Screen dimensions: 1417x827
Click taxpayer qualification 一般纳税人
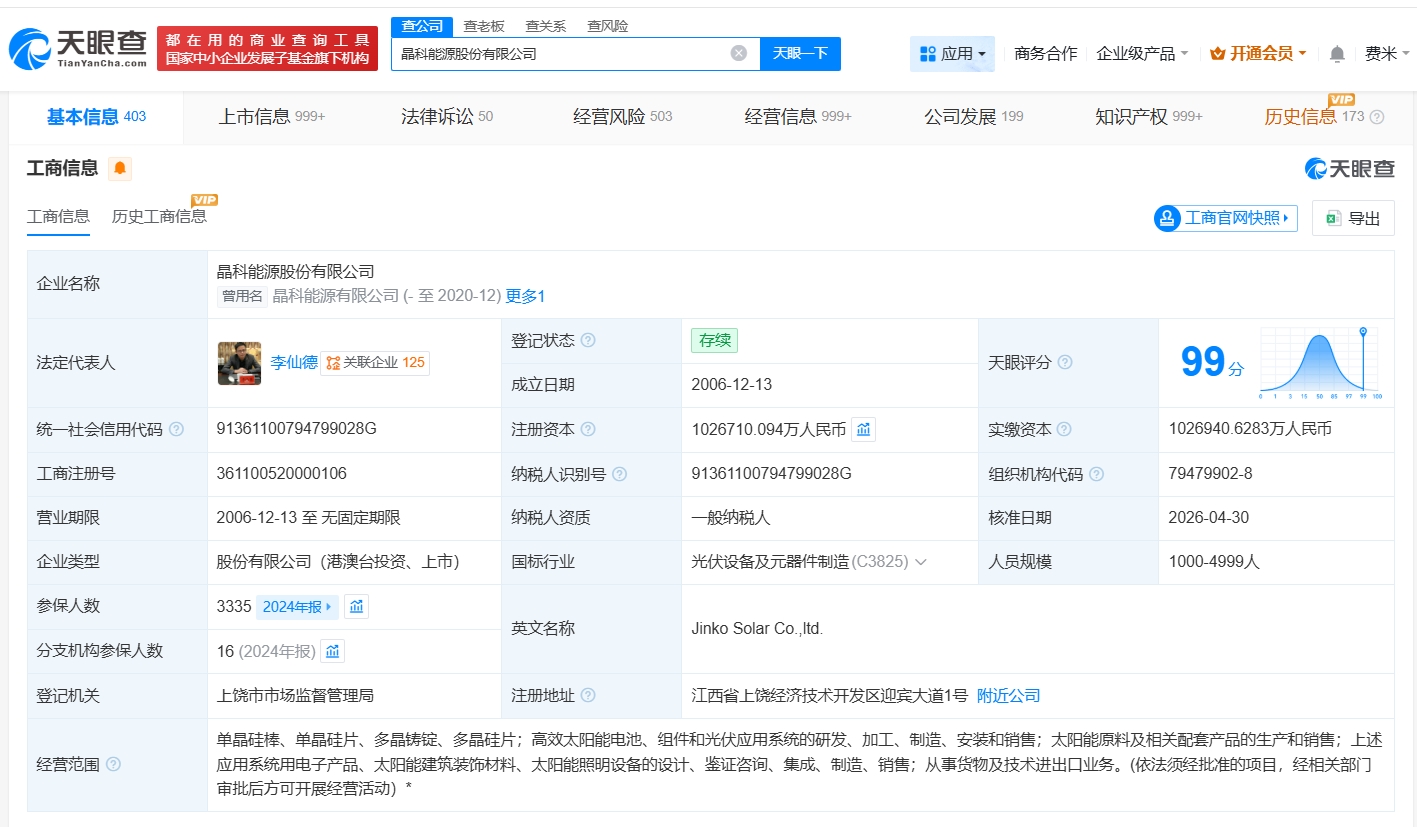coord(731,518)
